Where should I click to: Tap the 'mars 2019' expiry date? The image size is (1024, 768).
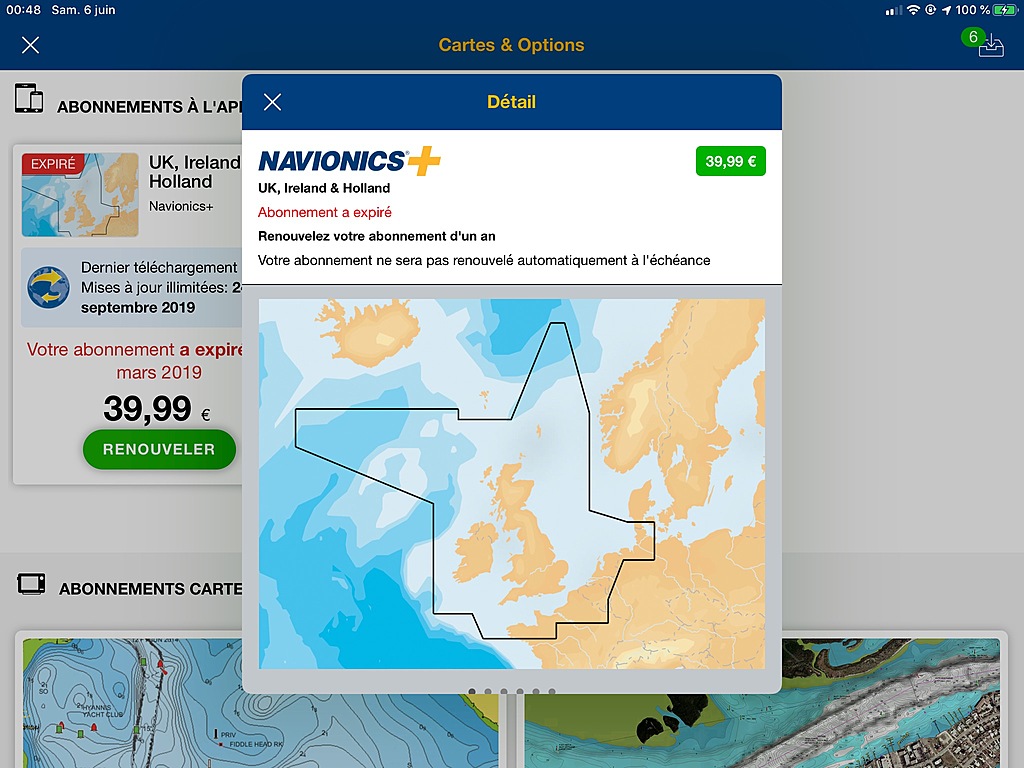tap(159, 372)
